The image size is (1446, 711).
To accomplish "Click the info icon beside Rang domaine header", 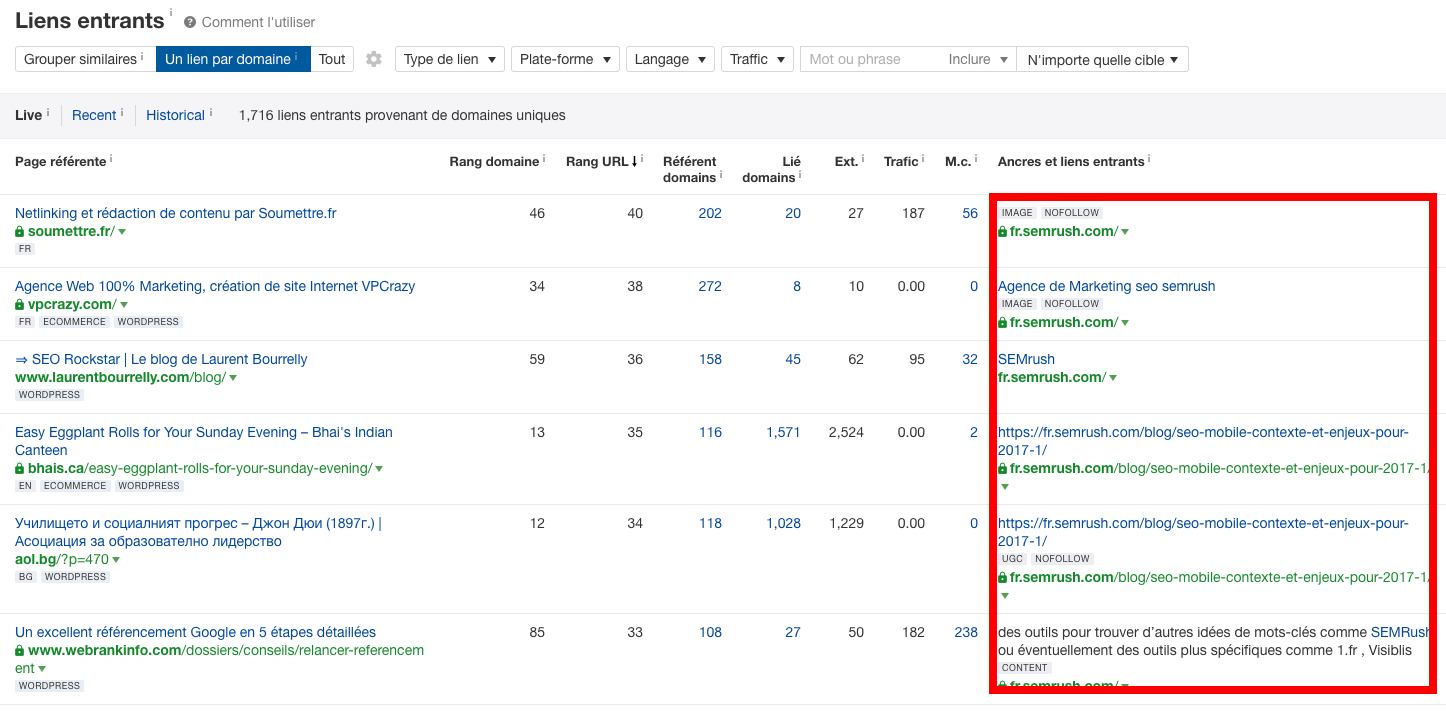I will [x=544, y=158].
